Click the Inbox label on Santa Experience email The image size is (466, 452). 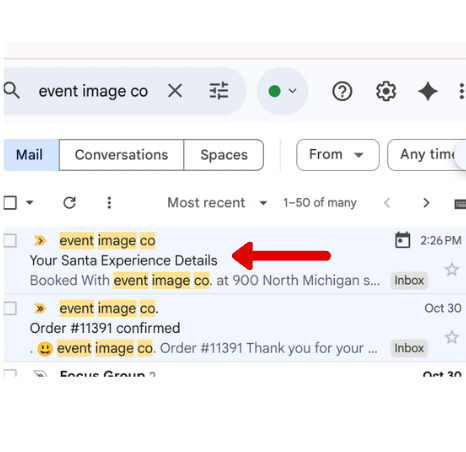409,280
